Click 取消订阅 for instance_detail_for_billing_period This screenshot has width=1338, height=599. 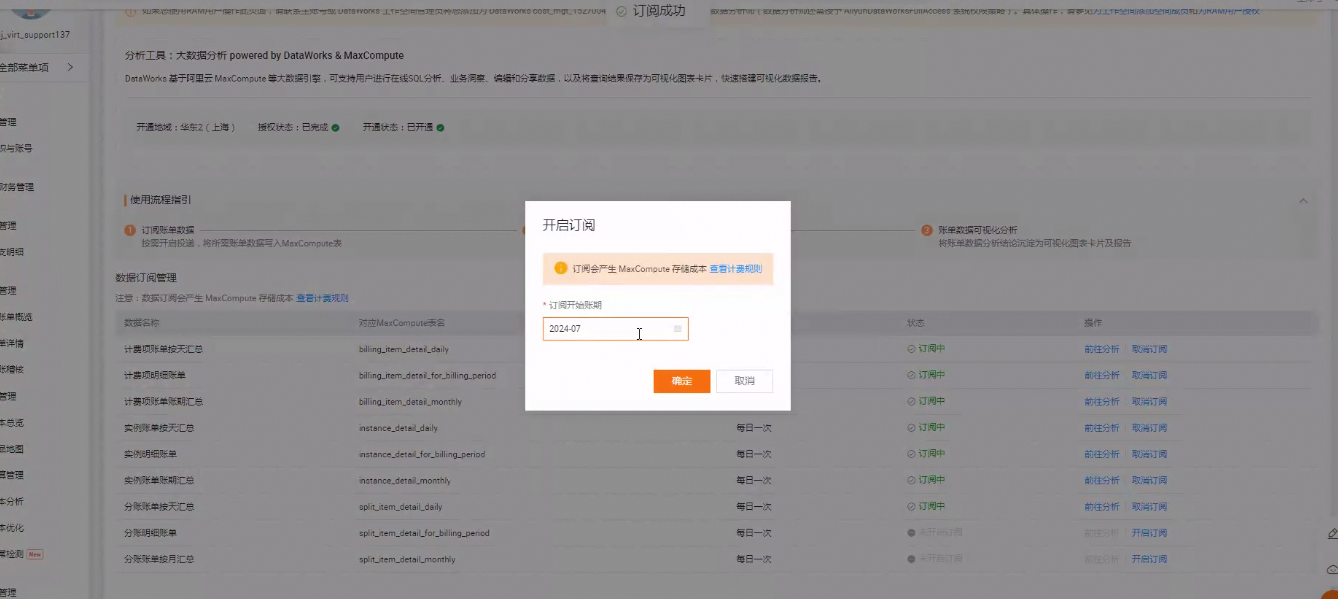click(1149, 454)
